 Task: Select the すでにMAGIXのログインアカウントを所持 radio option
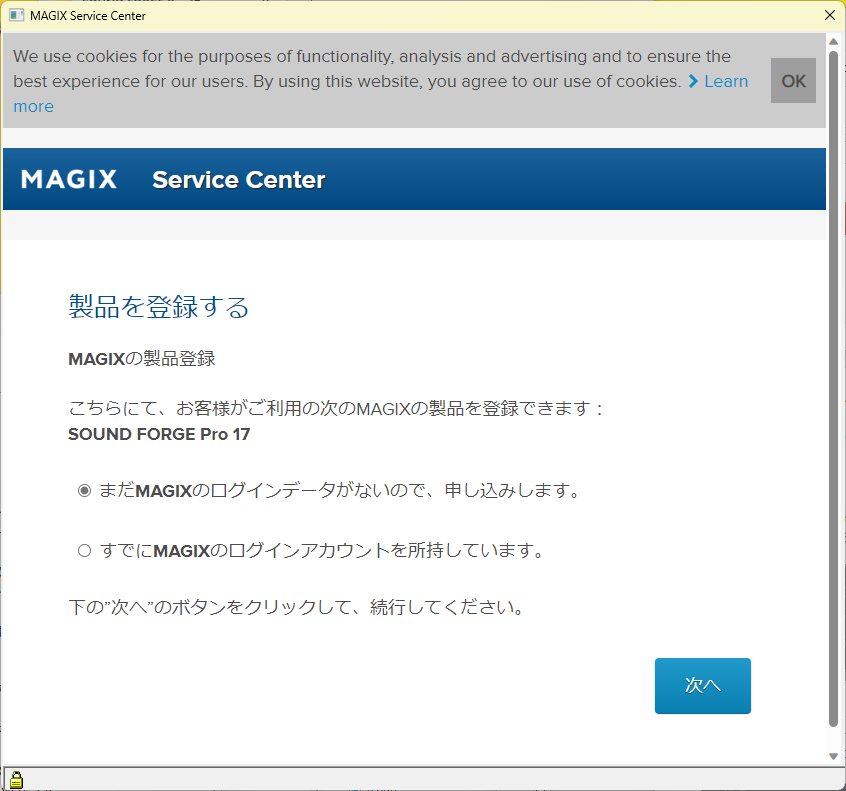click(84, 551)
